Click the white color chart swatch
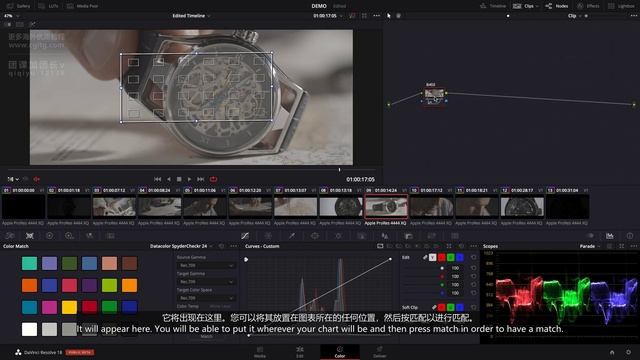Screen dimensions: 640x360 coord(29,329)
